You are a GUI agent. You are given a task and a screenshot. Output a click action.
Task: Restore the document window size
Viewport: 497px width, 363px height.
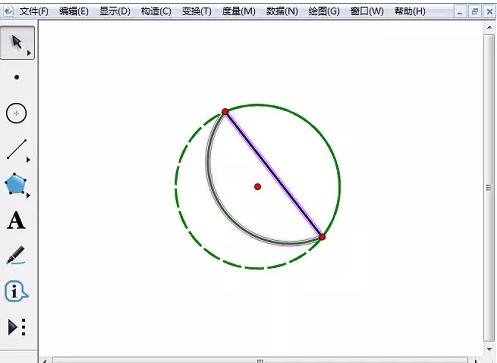tap(475, 12)
